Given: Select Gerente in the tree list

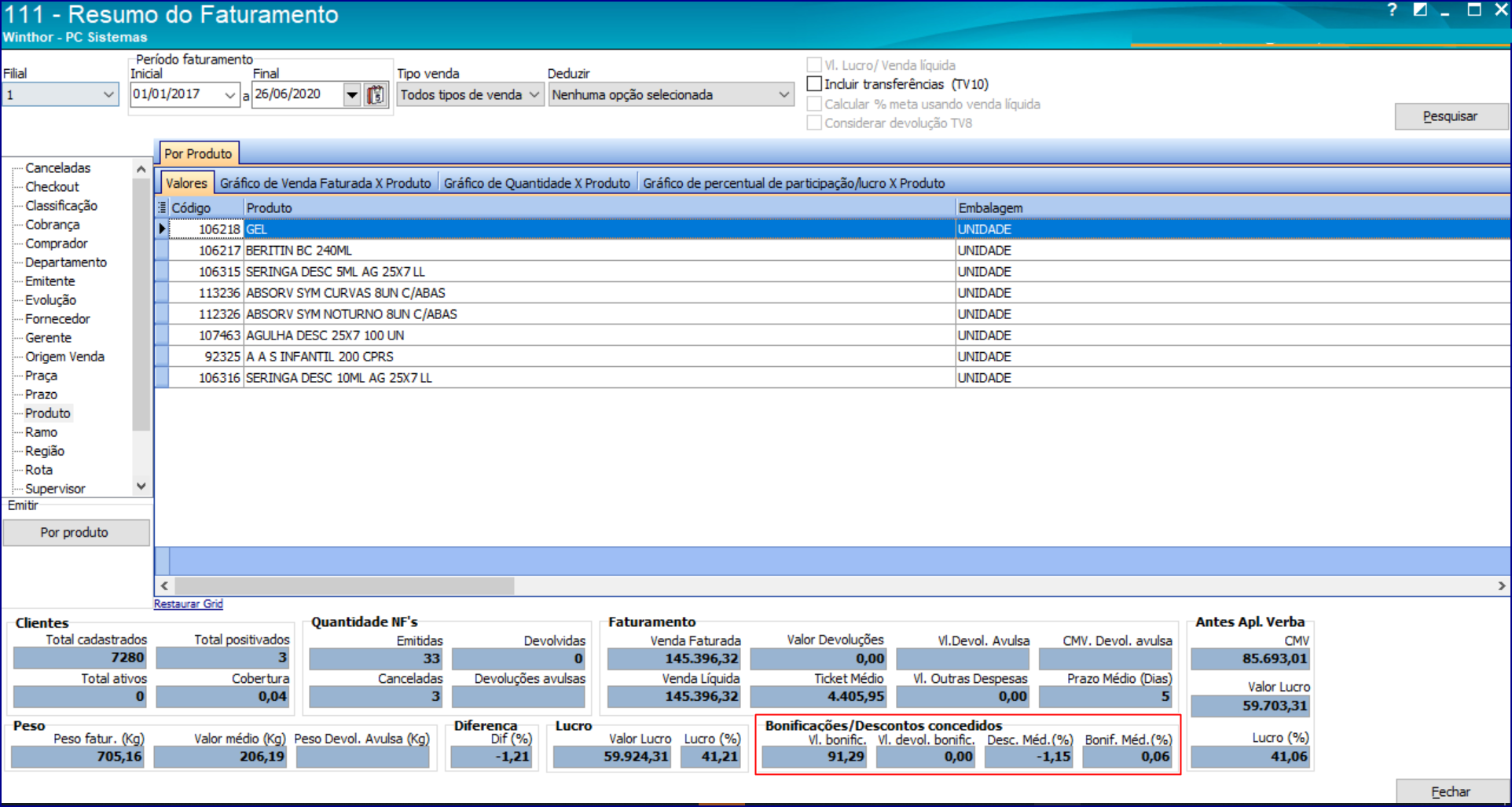Looking at the screenshot, I should coord(48,337).
